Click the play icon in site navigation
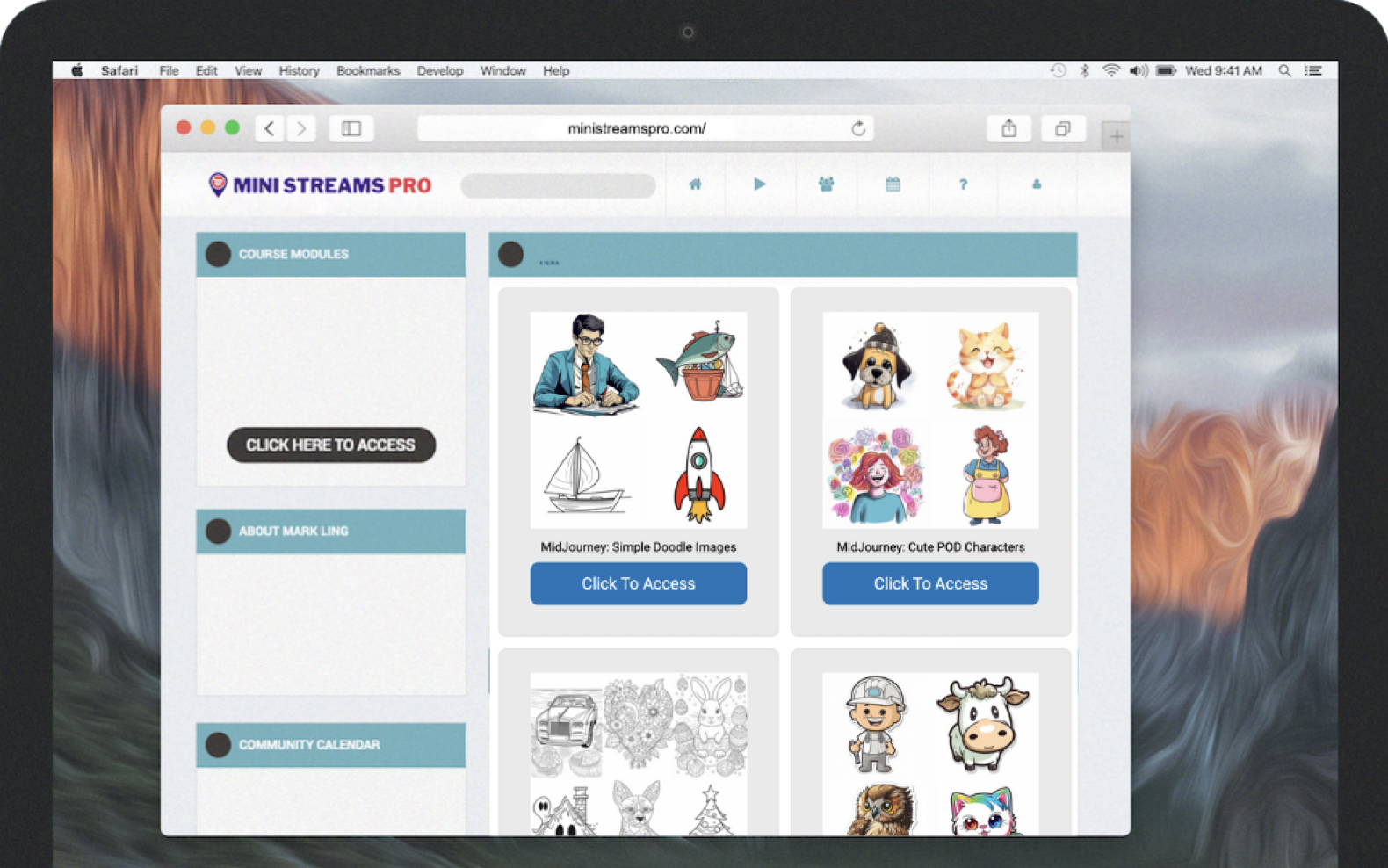 click(760, 184)
